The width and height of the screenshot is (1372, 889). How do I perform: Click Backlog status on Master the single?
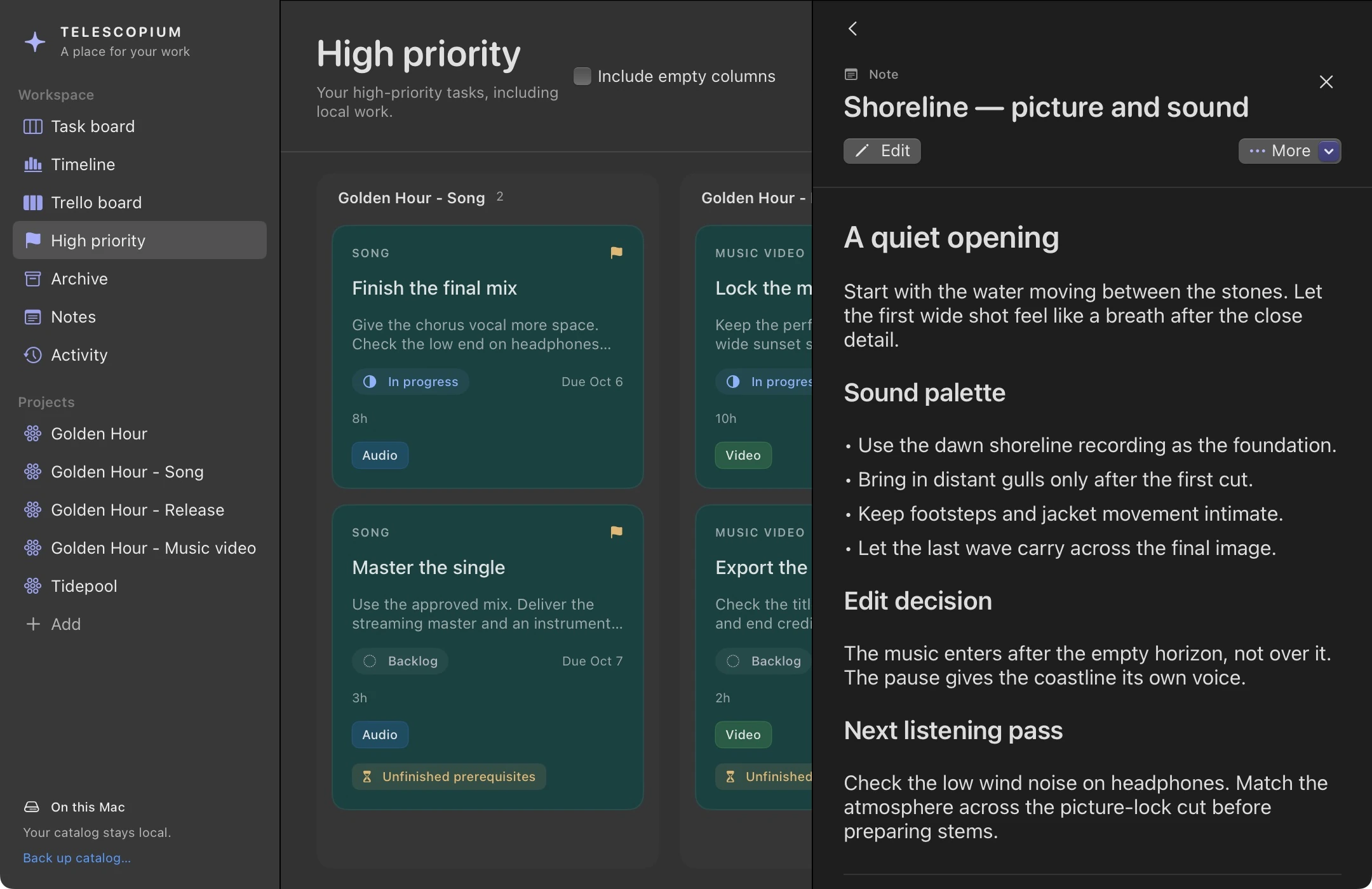click(400, 661)
